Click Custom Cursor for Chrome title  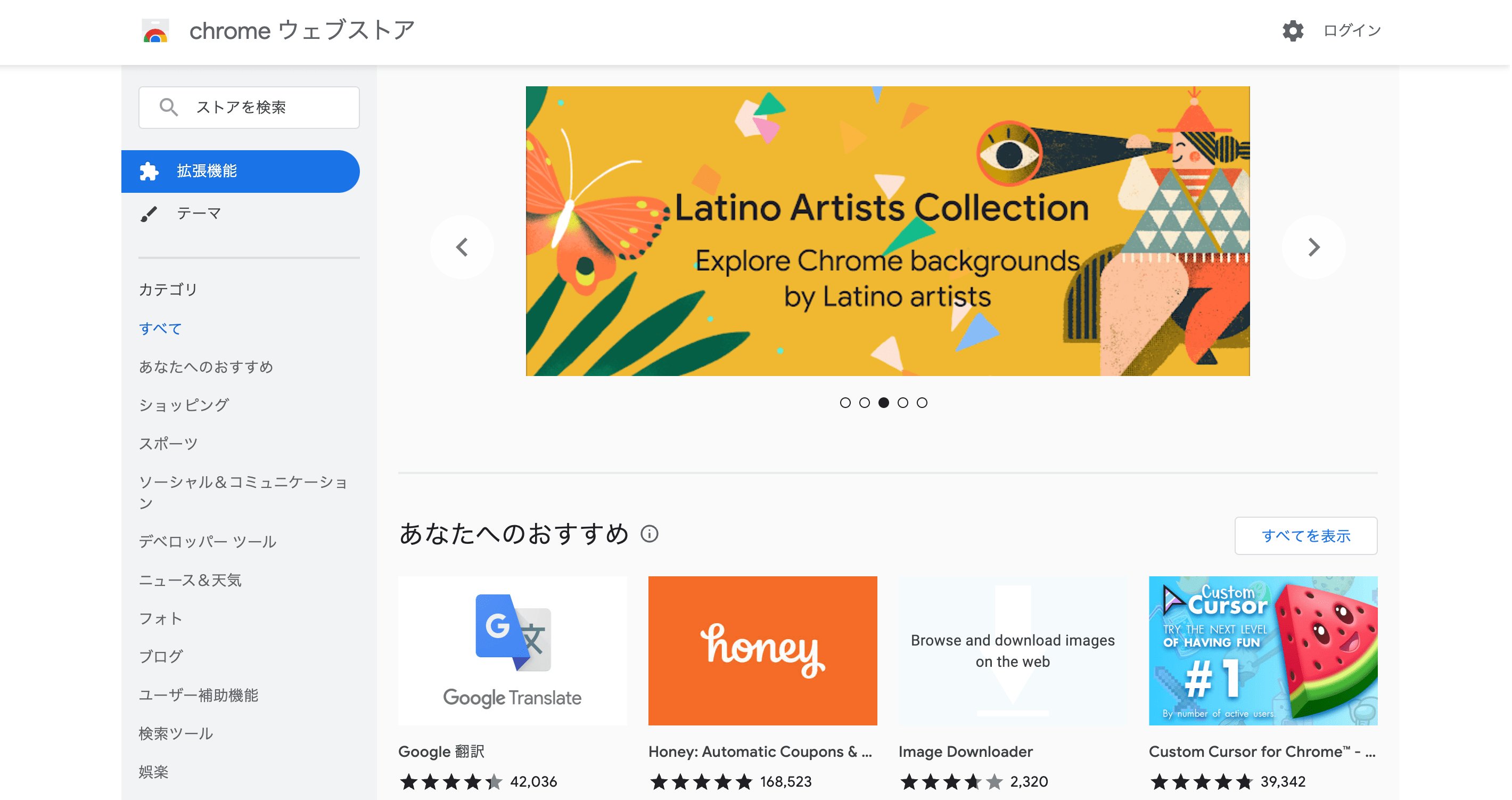point(1262,752)
